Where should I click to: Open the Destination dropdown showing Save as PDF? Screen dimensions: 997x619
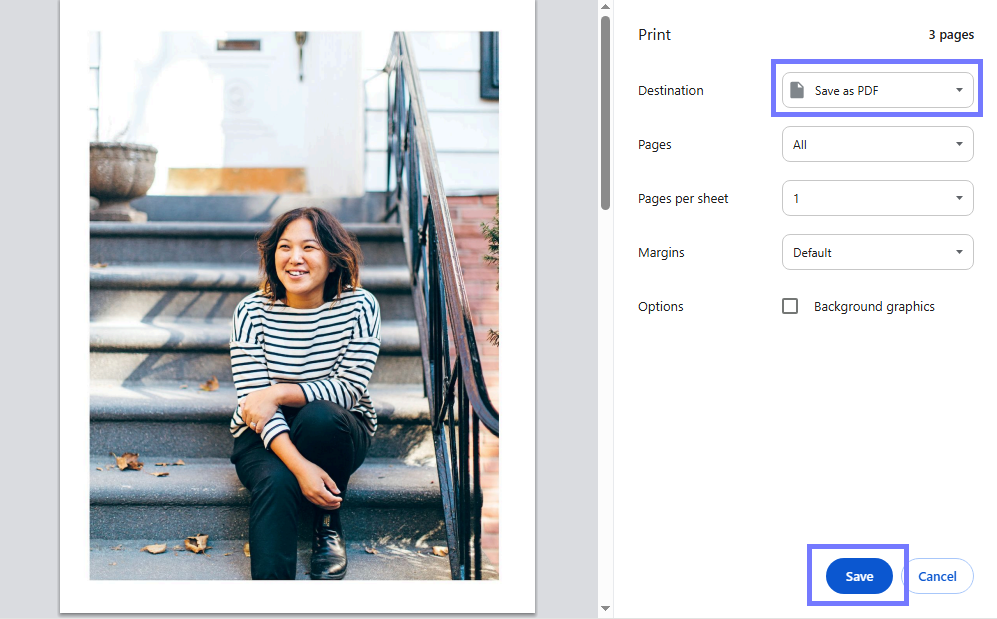pyautogui.click(x=877, y=90)
